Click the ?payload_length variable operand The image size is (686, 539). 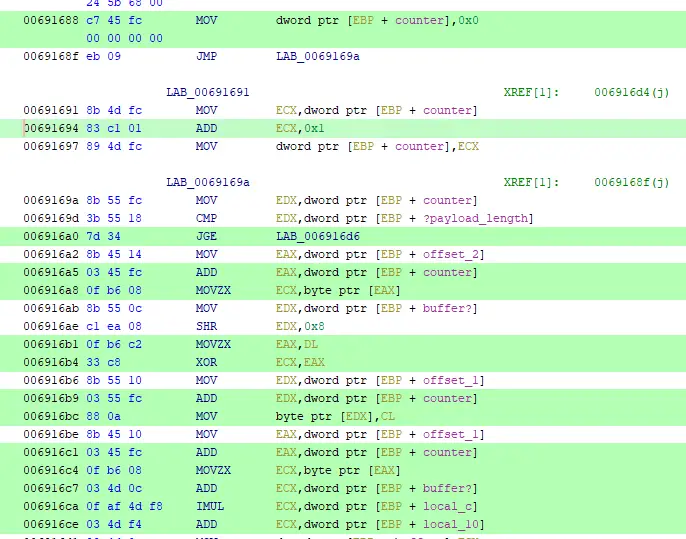click(475, 218)
